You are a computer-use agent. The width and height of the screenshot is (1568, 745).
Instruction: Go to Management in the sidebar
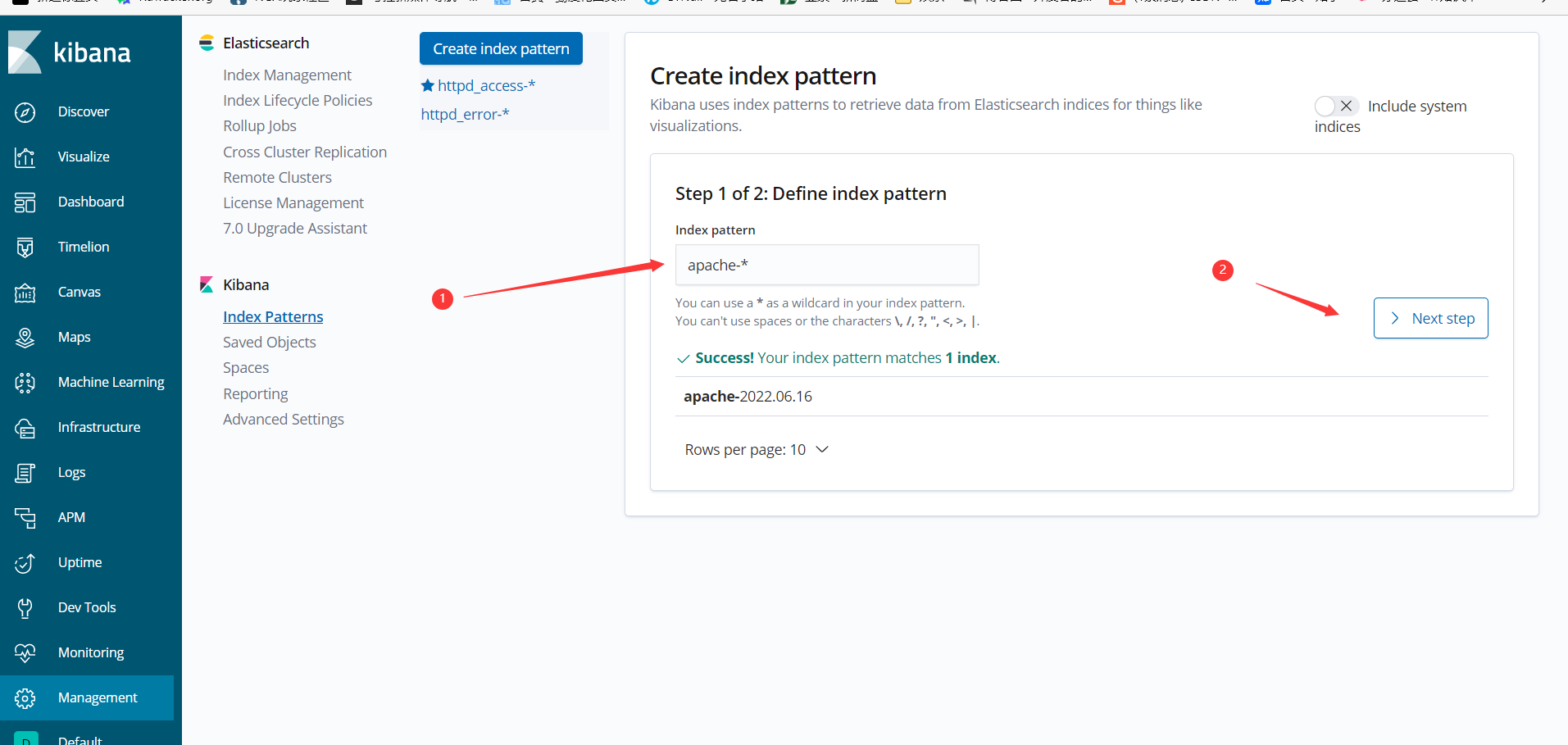(x=98, y=697)
